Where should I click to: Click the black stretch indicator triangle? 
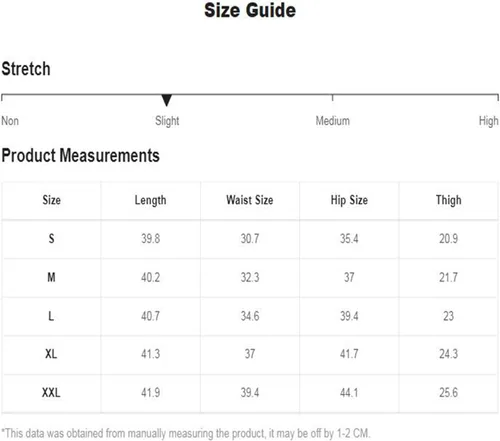pos(166,100)
